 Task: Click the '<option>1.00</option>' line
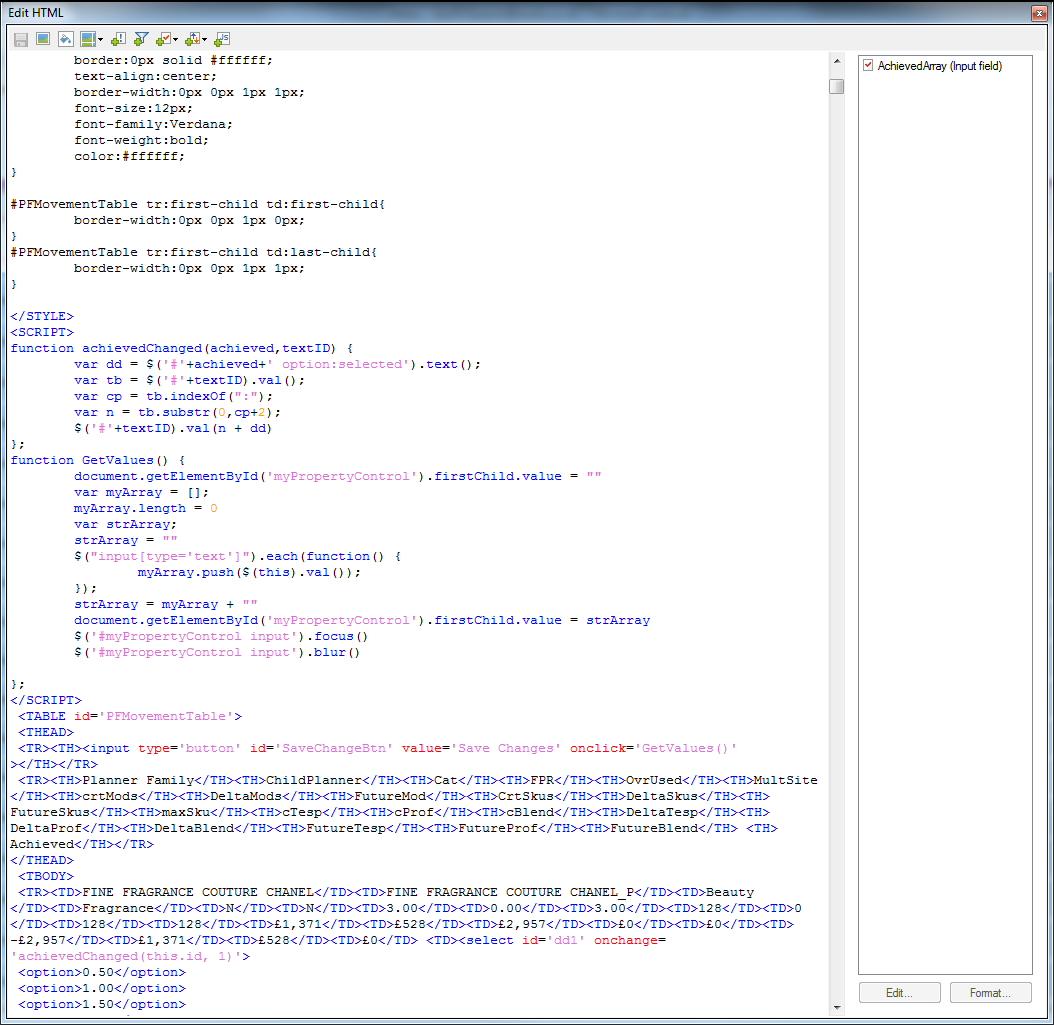coord(102,989)
